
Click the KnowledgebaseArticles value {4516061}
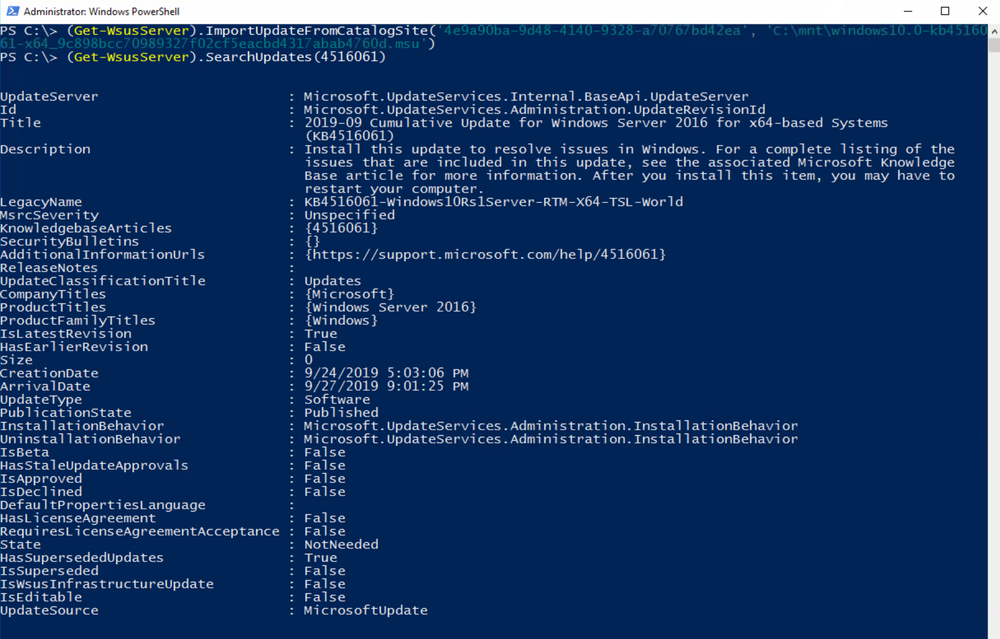(x=341, y=228)
